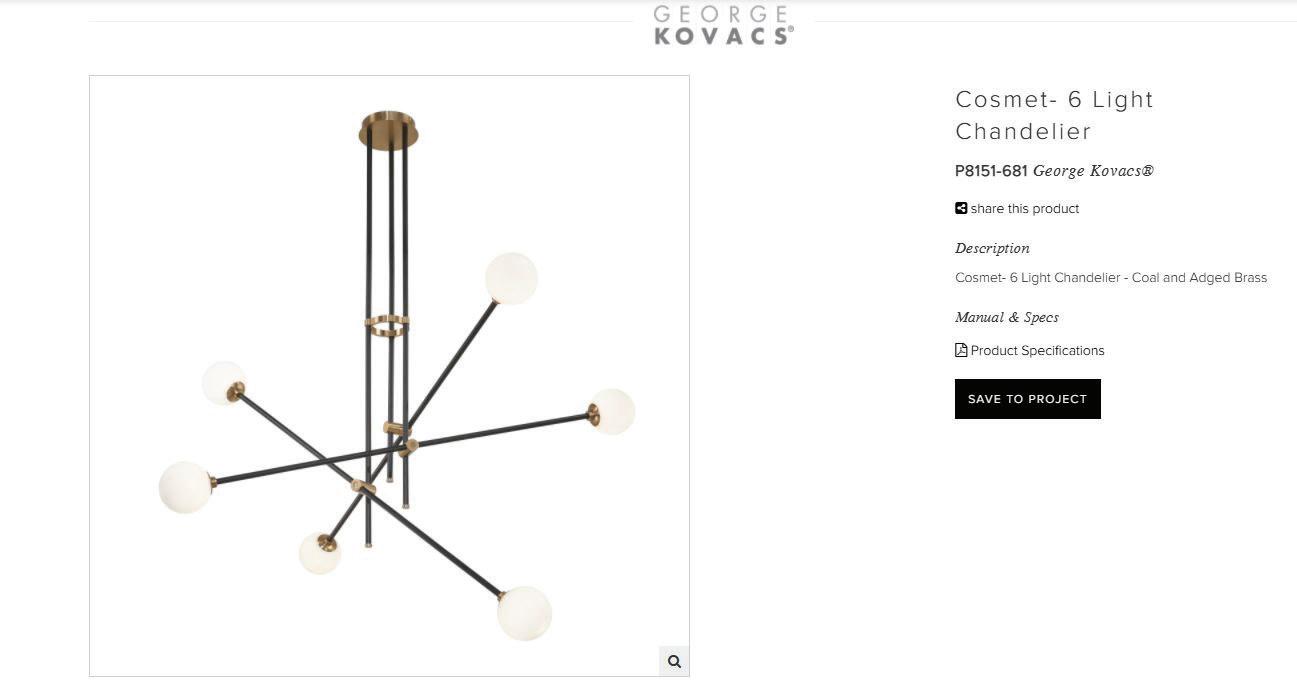Click the share icon beside share this product
The width and height of the screenshot is (1297, 696).
coord(961,209)
